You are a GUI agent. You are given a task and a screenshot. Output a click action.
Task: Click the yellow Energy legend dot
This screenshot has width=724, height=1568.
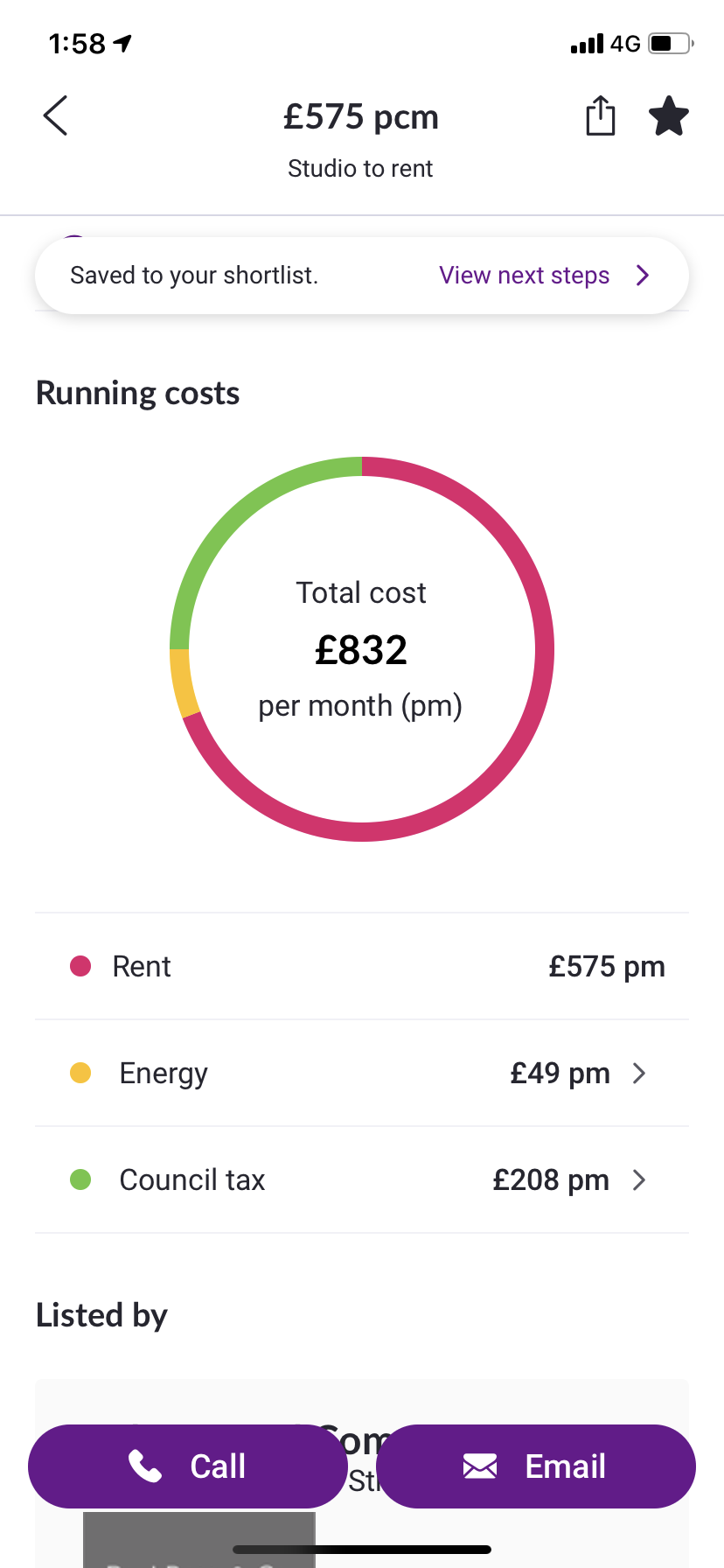(x=80, y=1073)
